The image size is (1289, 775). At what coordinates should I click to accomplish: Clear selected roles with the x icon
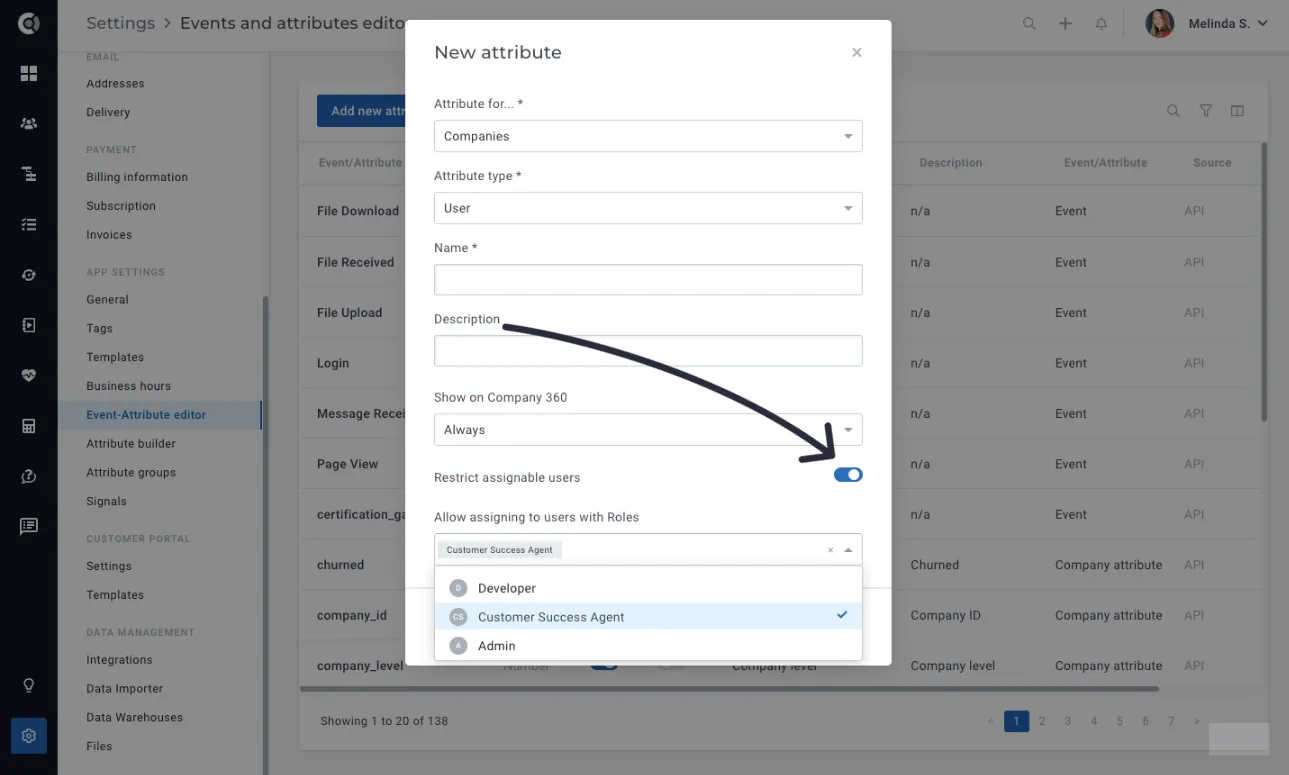click(830, 550)
